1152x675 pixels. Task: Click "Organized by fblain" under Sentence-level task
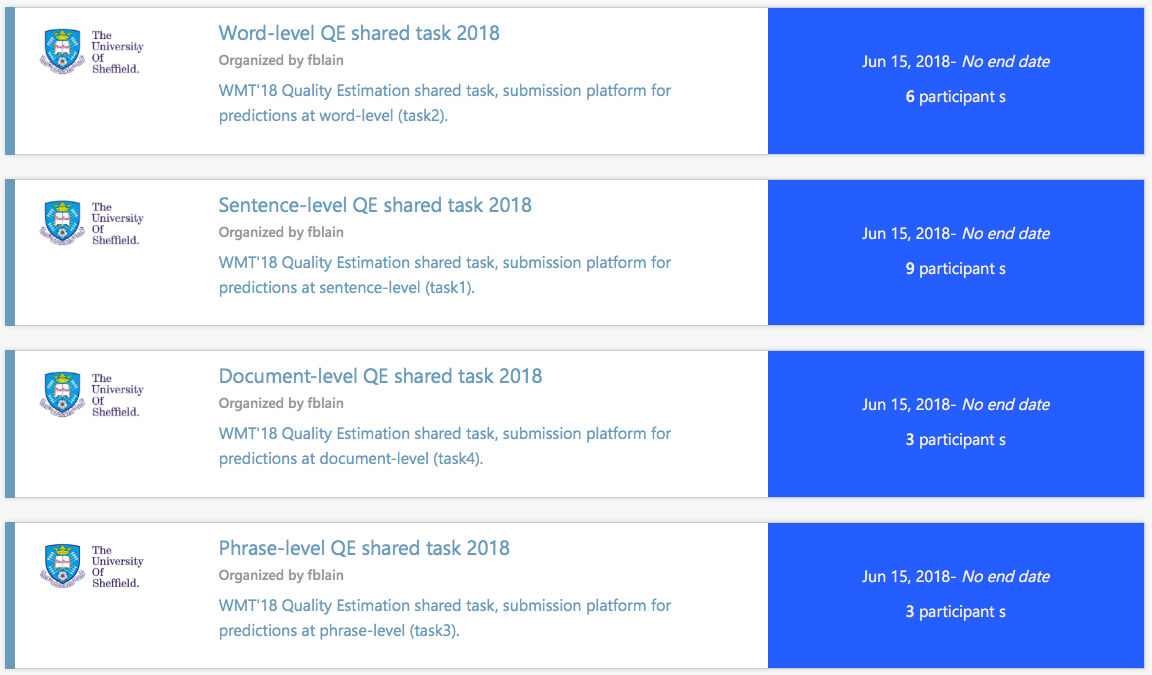[281, 232]
